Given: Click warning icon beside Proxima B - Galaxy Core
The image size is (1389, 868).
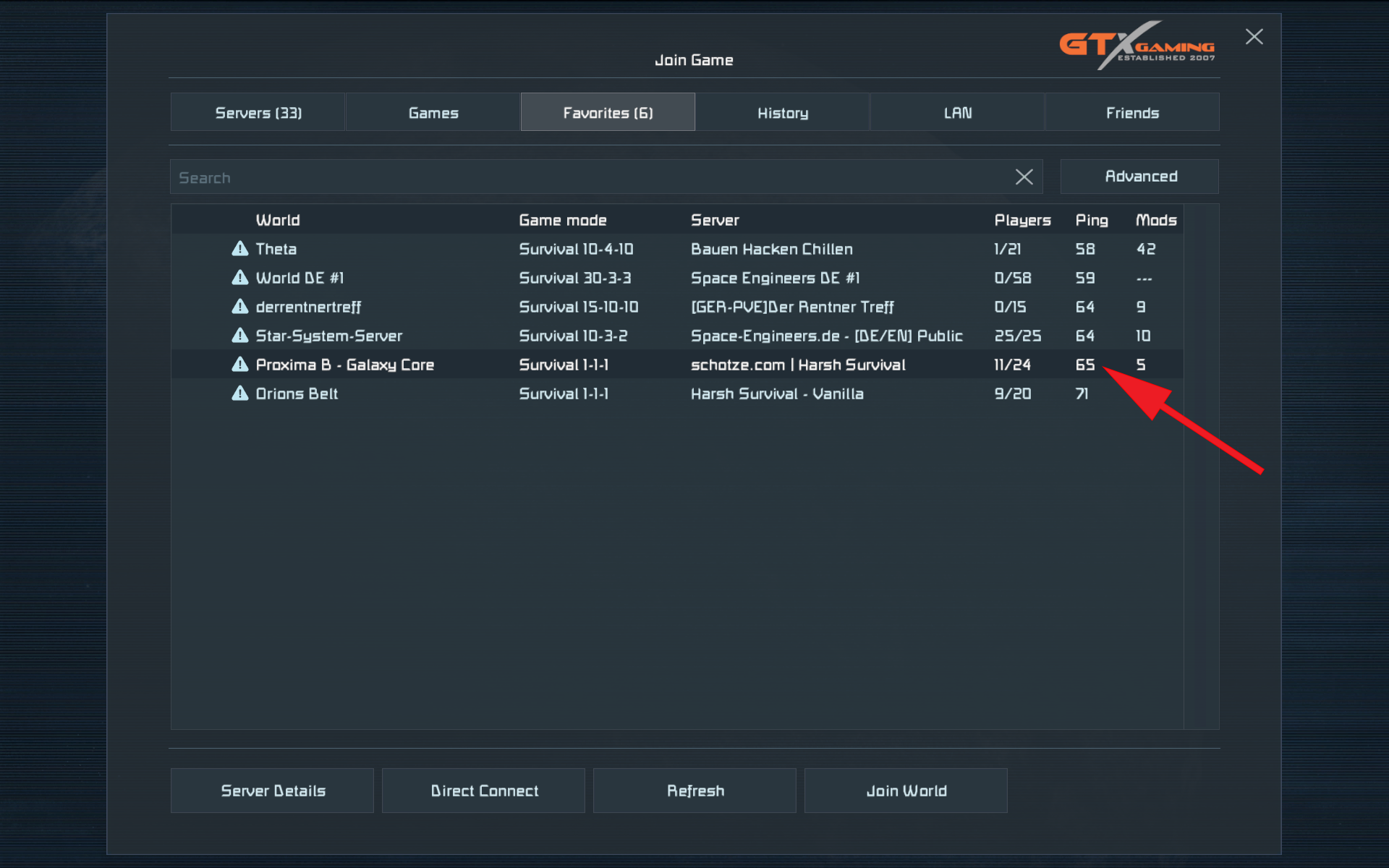Looking at the screenshot, I should pos(239,365).
